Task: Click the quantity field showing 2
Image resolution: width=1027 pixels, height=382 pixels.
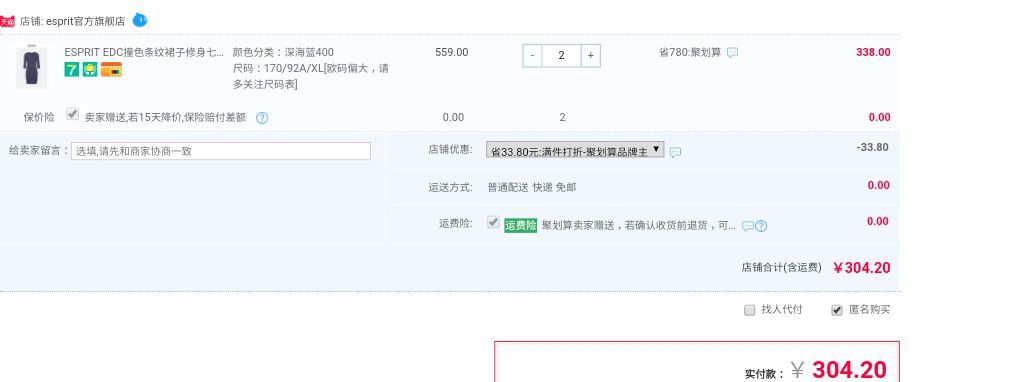Action: pyautogui.click(x=561, y=56)
